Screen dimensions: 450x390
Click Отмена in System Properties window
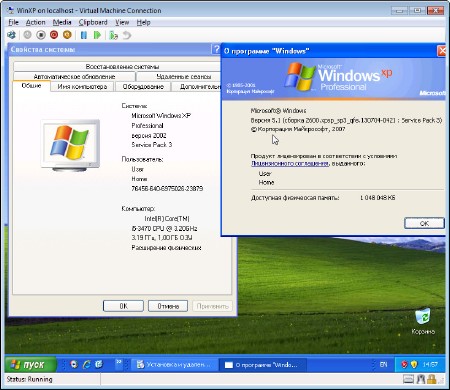(x=168, y=306)
